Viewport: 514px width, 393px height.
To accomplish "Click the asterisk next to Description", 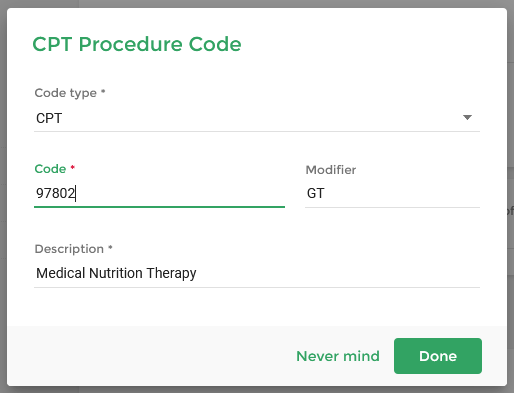I will [x=110, y=247].
